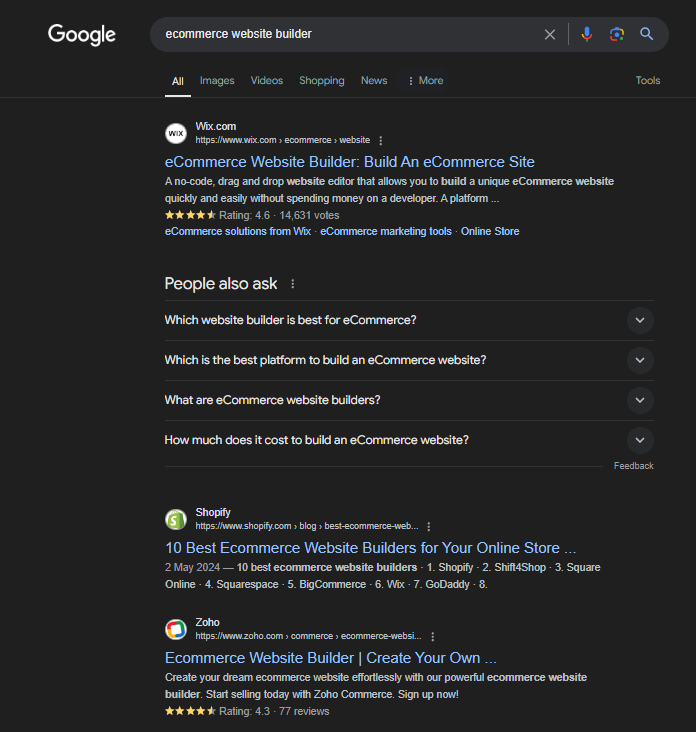
Task: Click 'Rating: 4.6 · 14,631 votes' text
Action: (279, 215)
